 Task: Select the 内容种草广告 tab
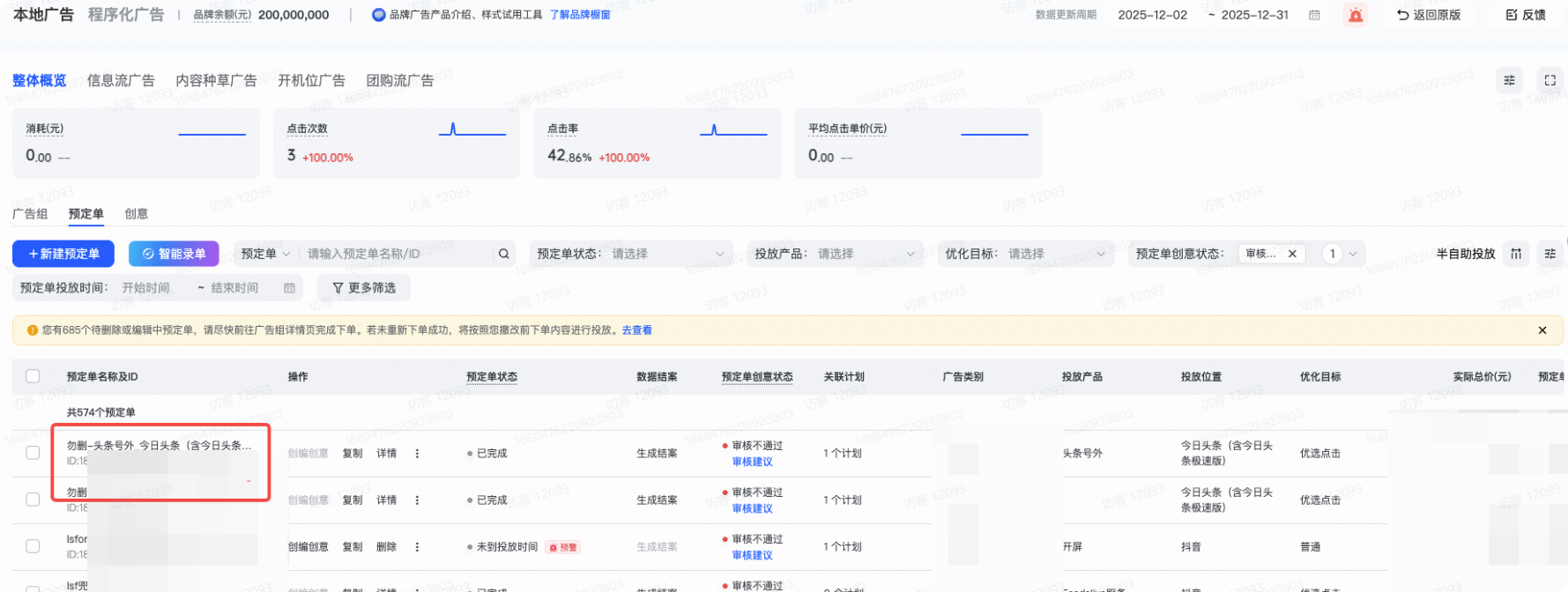pyautogui.click(x=216, y=80)
